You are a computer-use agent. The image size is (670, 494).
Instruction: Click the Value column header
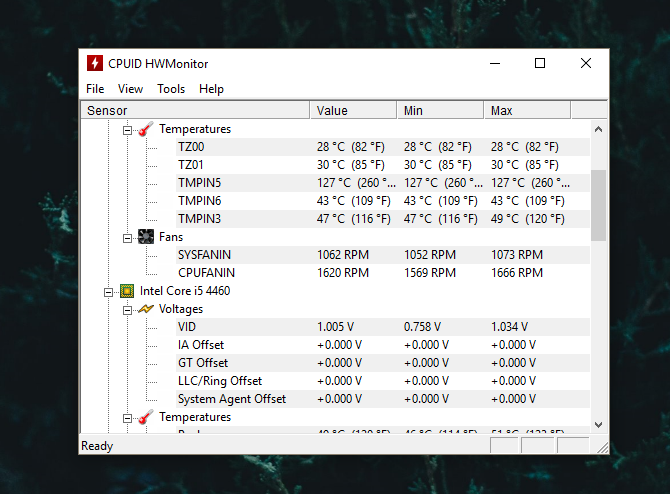pyautogui.click(x=352, y=110)
